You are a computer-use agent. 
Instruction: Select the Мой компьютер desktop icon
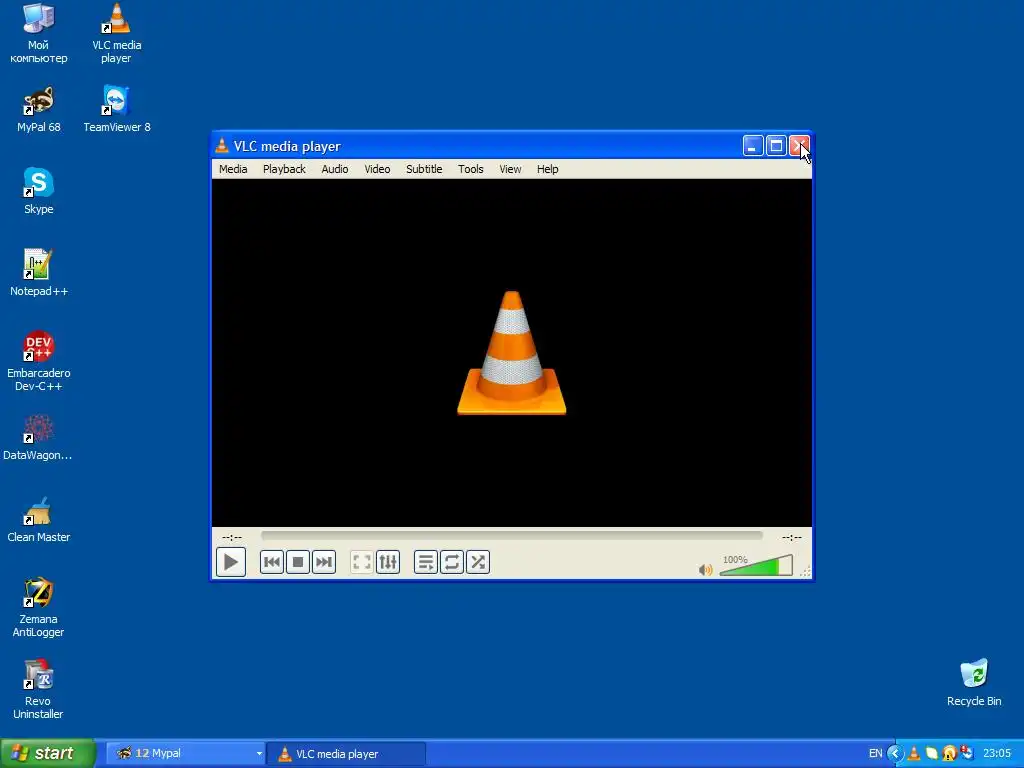point(39,33)
